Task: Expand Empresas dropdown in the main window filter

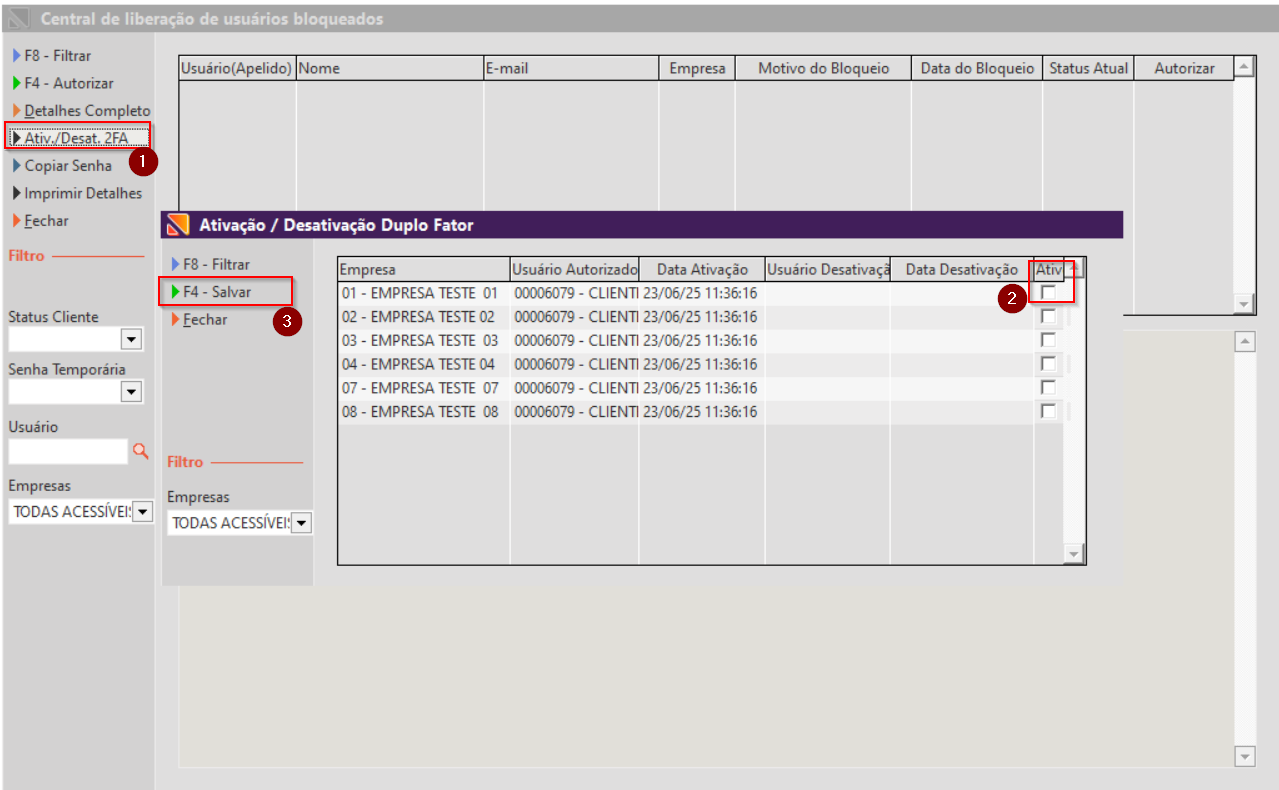Action: click(x=142, y=512)
